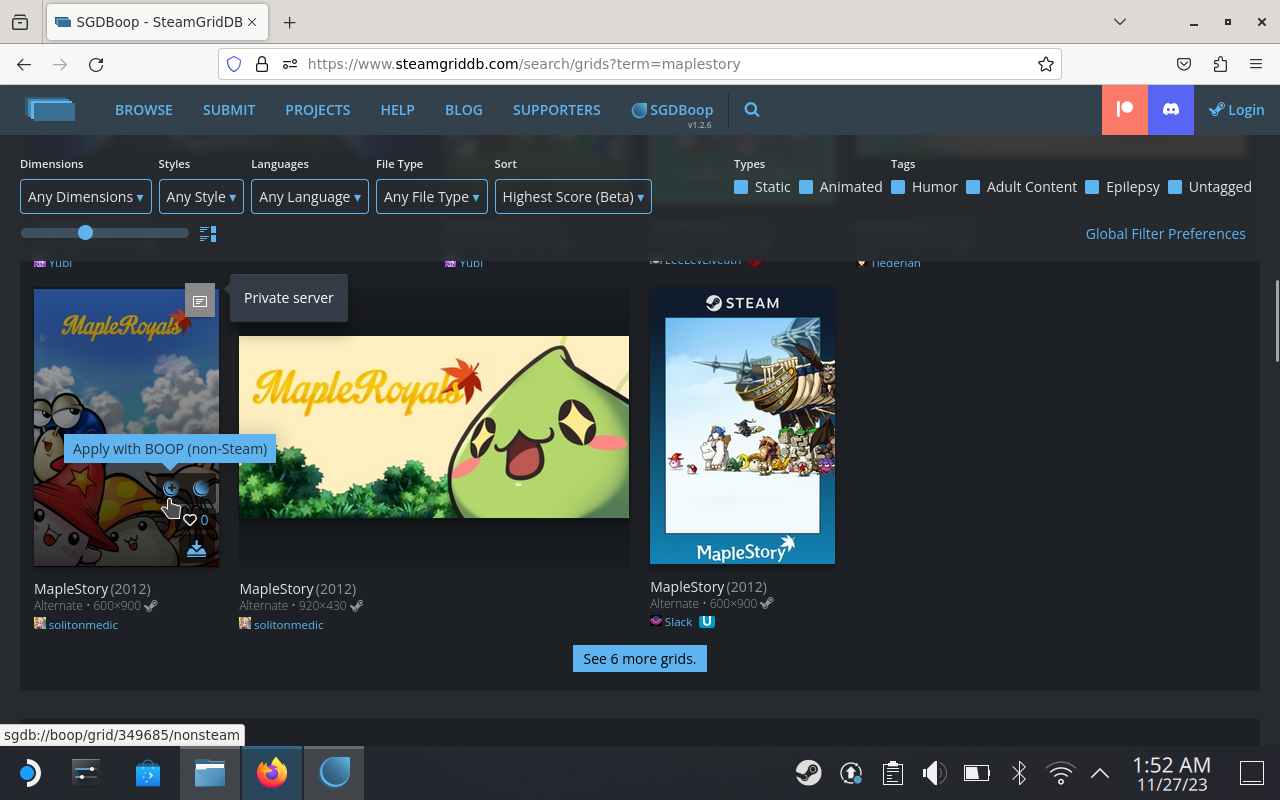Go back to the previous page
1280x800 pixels.
click(24, 64)
